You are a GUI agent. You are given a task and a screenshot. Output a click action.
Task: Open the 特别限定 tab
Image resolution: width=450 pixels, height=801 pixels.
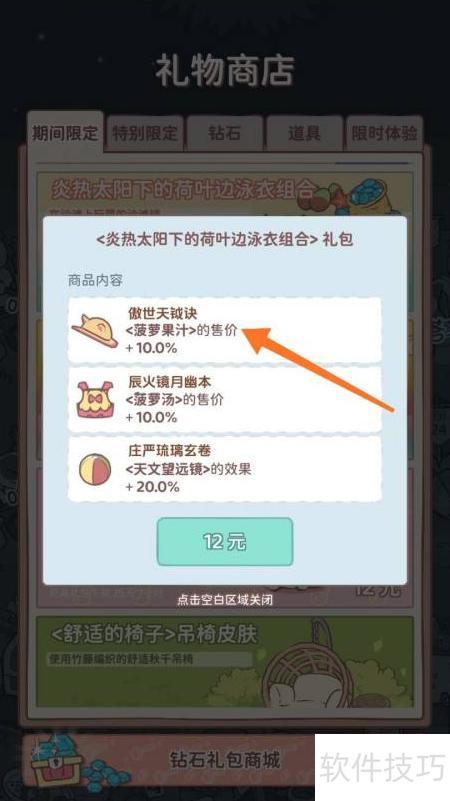pyautogui.click(x=145, y=133)
